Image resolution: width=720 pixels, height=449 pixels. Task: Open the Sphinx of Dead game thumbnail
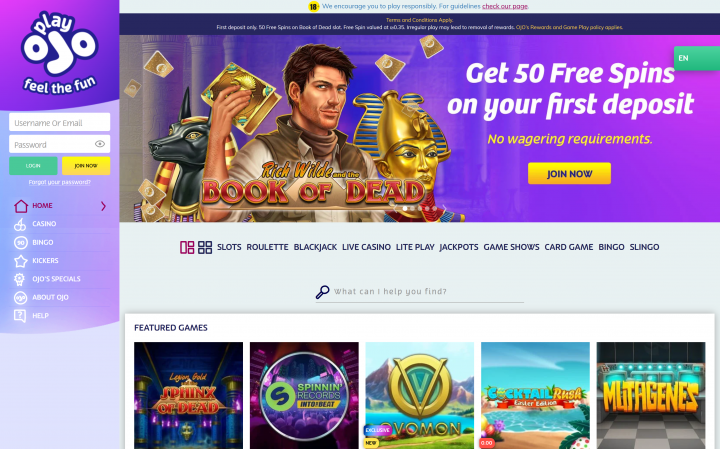[x=188, y=395]
